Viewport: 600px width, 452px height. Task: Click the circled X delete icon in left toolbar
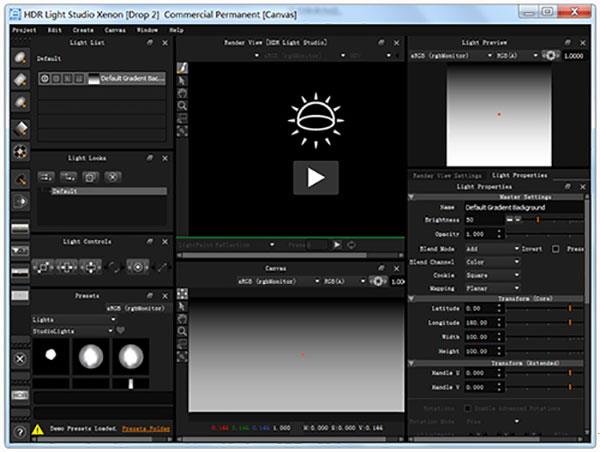(20, 359)
